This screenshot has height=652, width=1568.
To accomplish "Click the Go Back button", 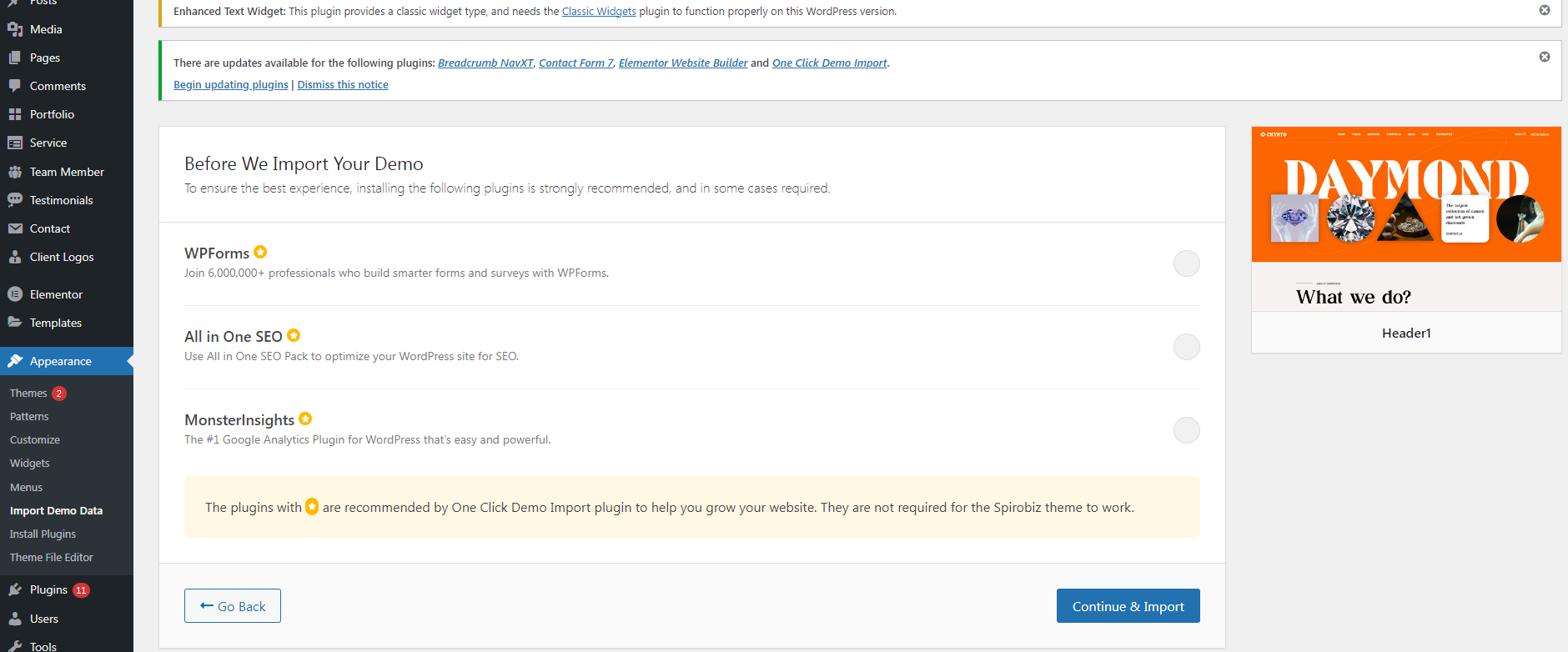I will click(233, 606).
